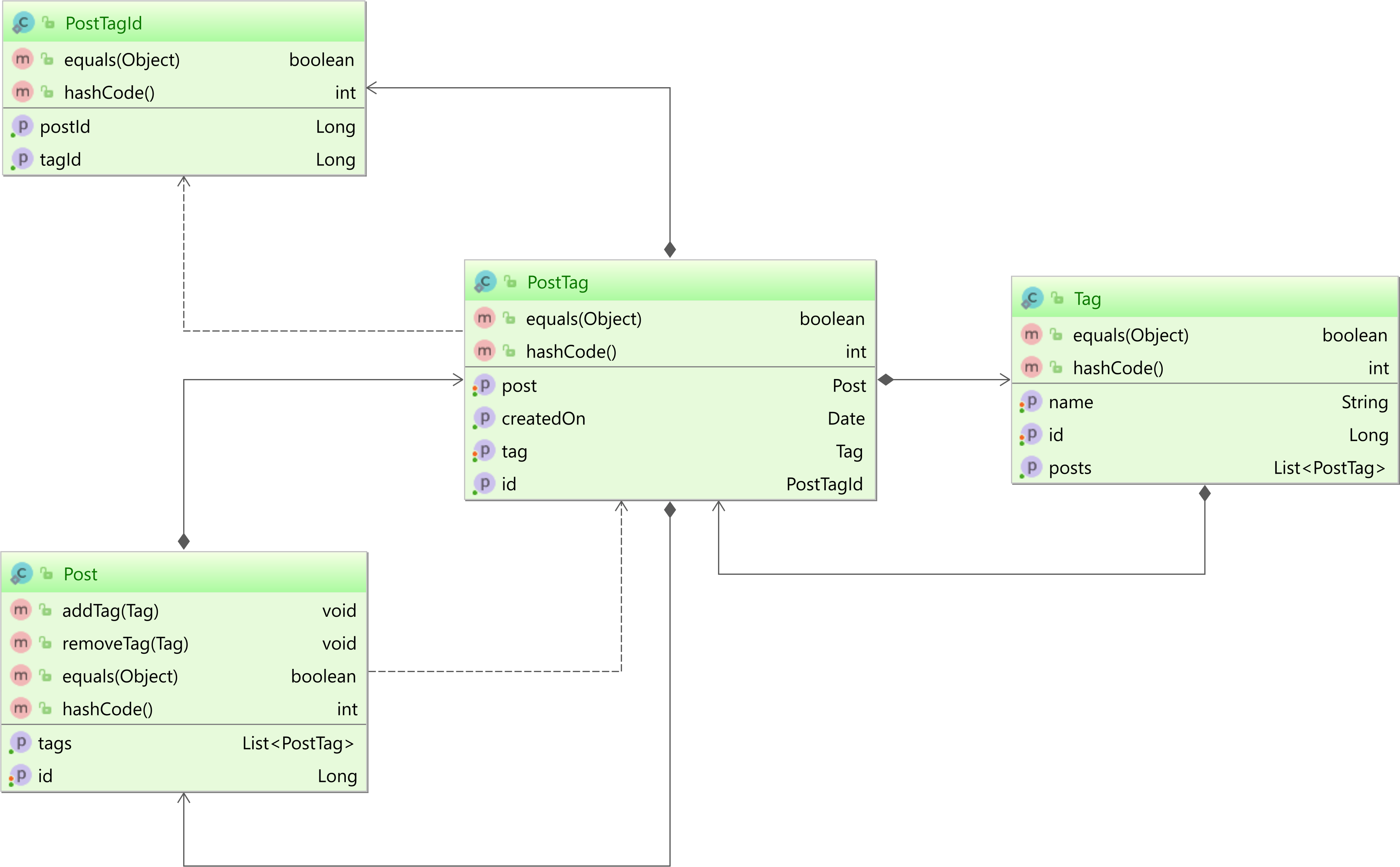Click the hashCode() method in Tag
The height and width of the screenshot is (867, 1400).
point(1118,368)
